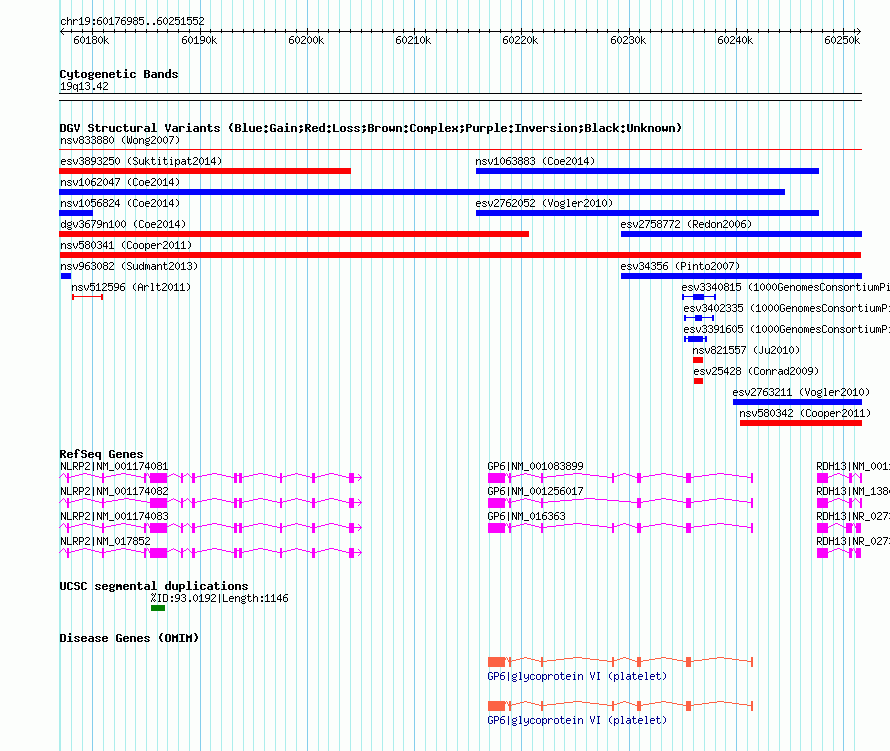
Task: Click the red esv3893250 (Suktitipat2014) loss bar
Action: [205, 171]
